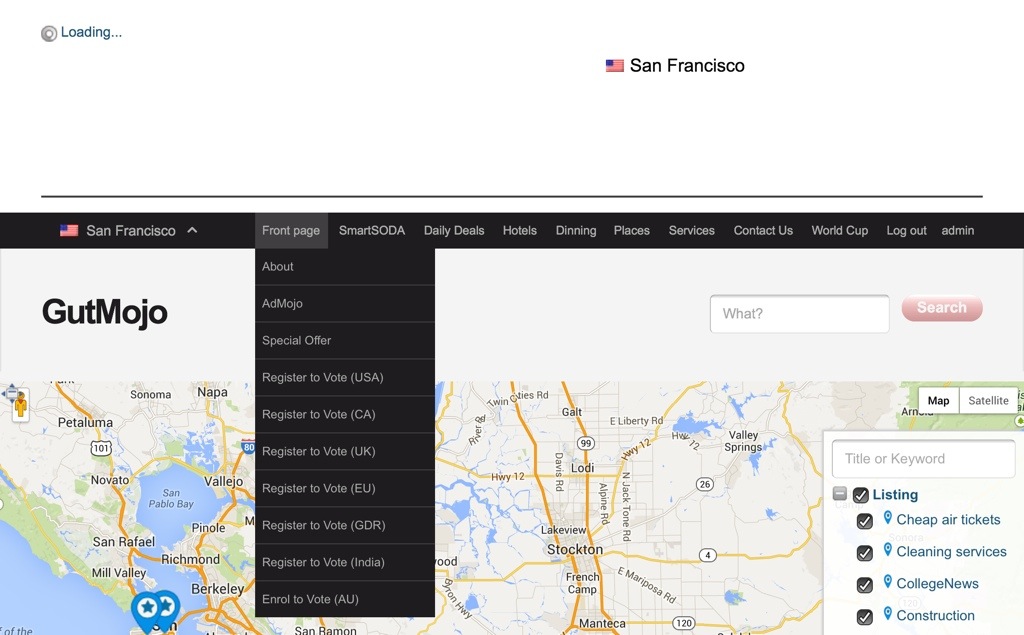The width and height of the screenshot is (1024, 635).
Task: Focus the Title or Keyword field
Action: [923, 459]
